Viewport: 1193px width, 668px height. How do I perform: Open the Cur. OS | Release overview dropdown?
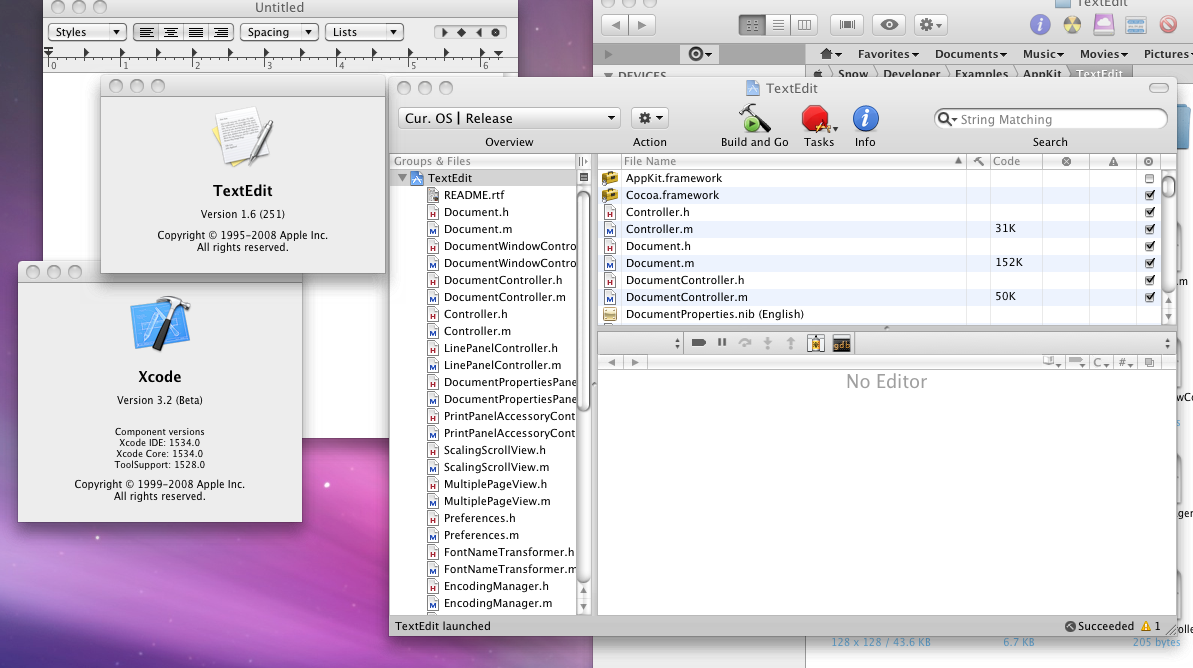pos(509,118)
